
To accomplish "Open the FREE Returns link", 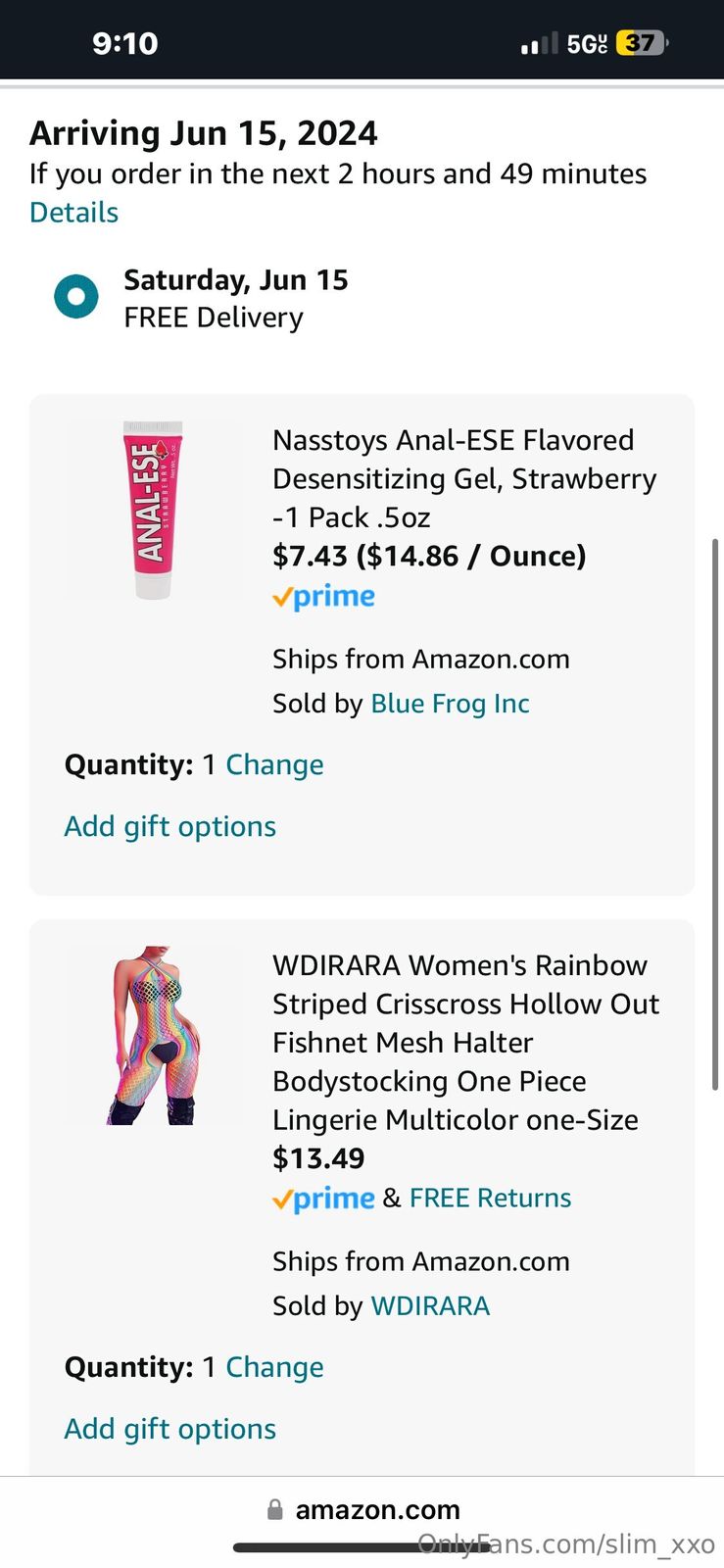I will [x=490, y=1198].
